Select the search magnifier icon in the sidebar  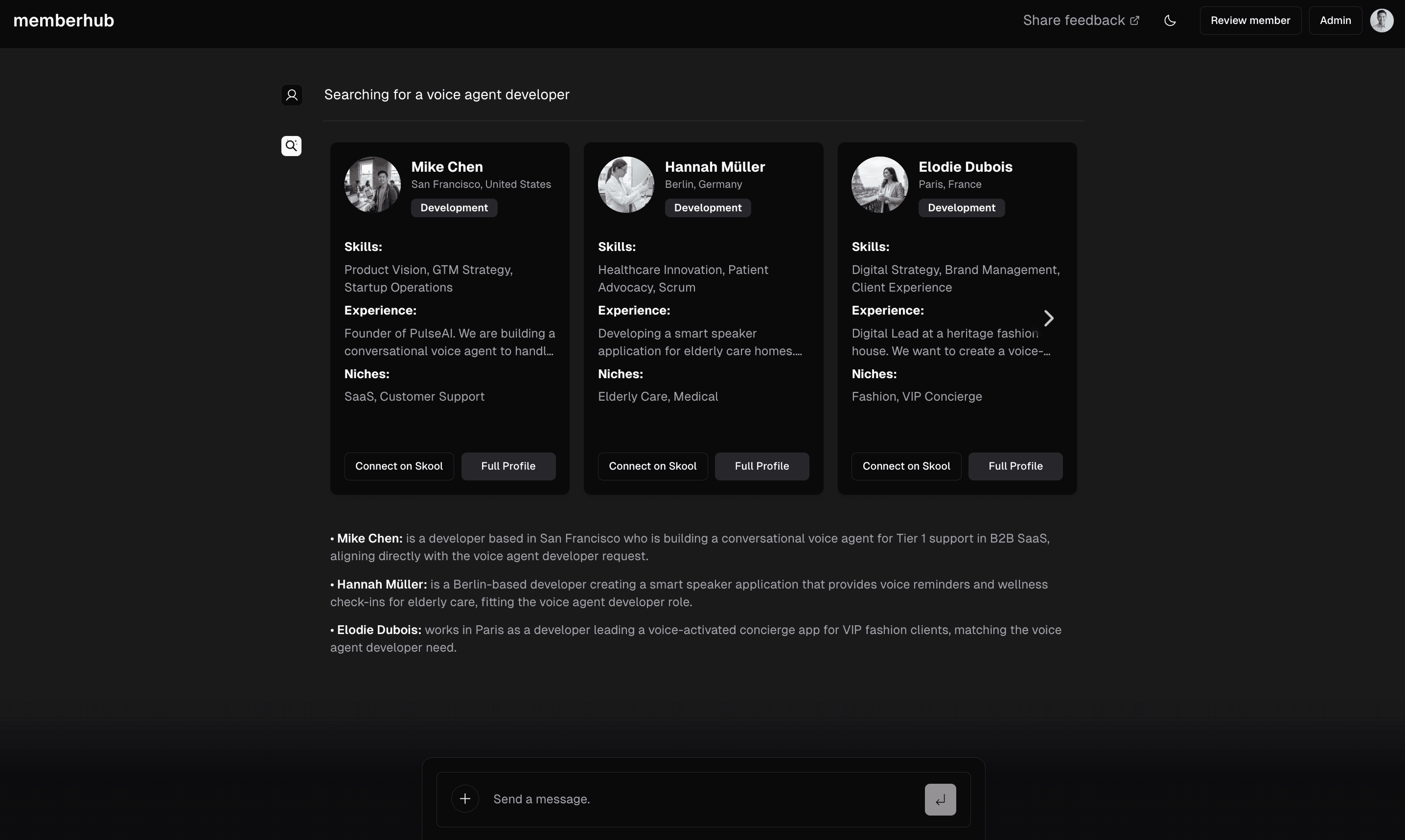coord(292,145)
